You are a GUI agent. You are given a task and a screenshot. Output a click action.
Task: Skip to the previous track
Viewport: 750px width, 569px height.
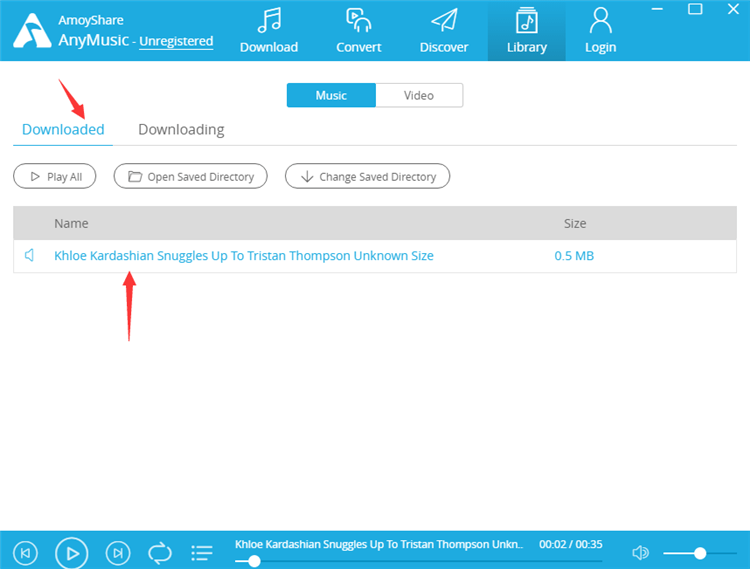click(25, 553)
